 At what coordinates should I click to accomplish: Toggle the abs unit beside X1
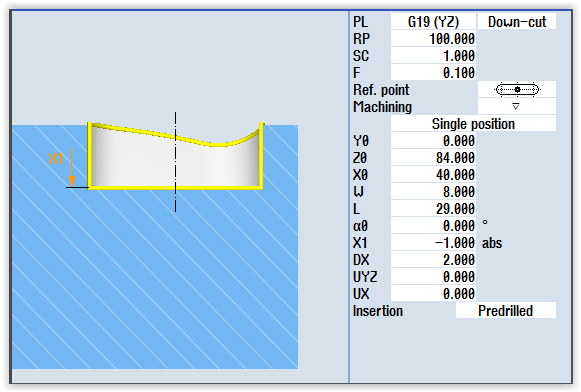pyautogui.click(x=492, y=243)
